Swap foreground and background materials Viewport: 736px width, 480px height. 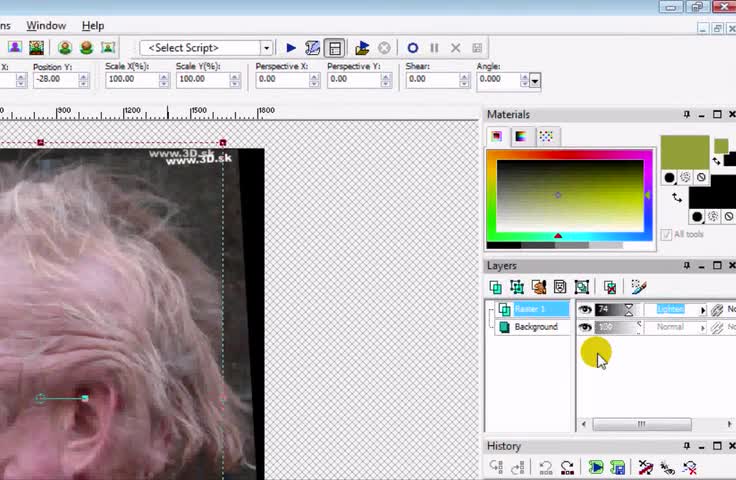click(x=677, y=198)
